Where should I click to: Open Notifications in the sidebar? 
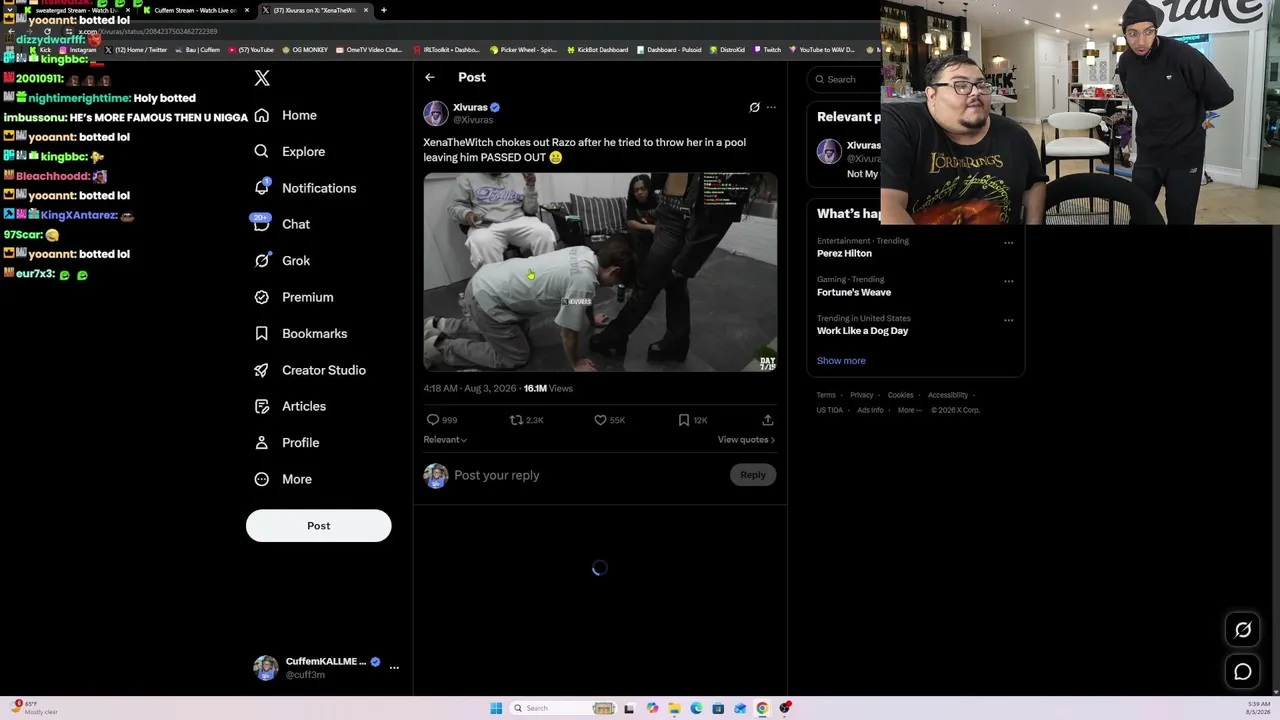(x=305, y=188)
